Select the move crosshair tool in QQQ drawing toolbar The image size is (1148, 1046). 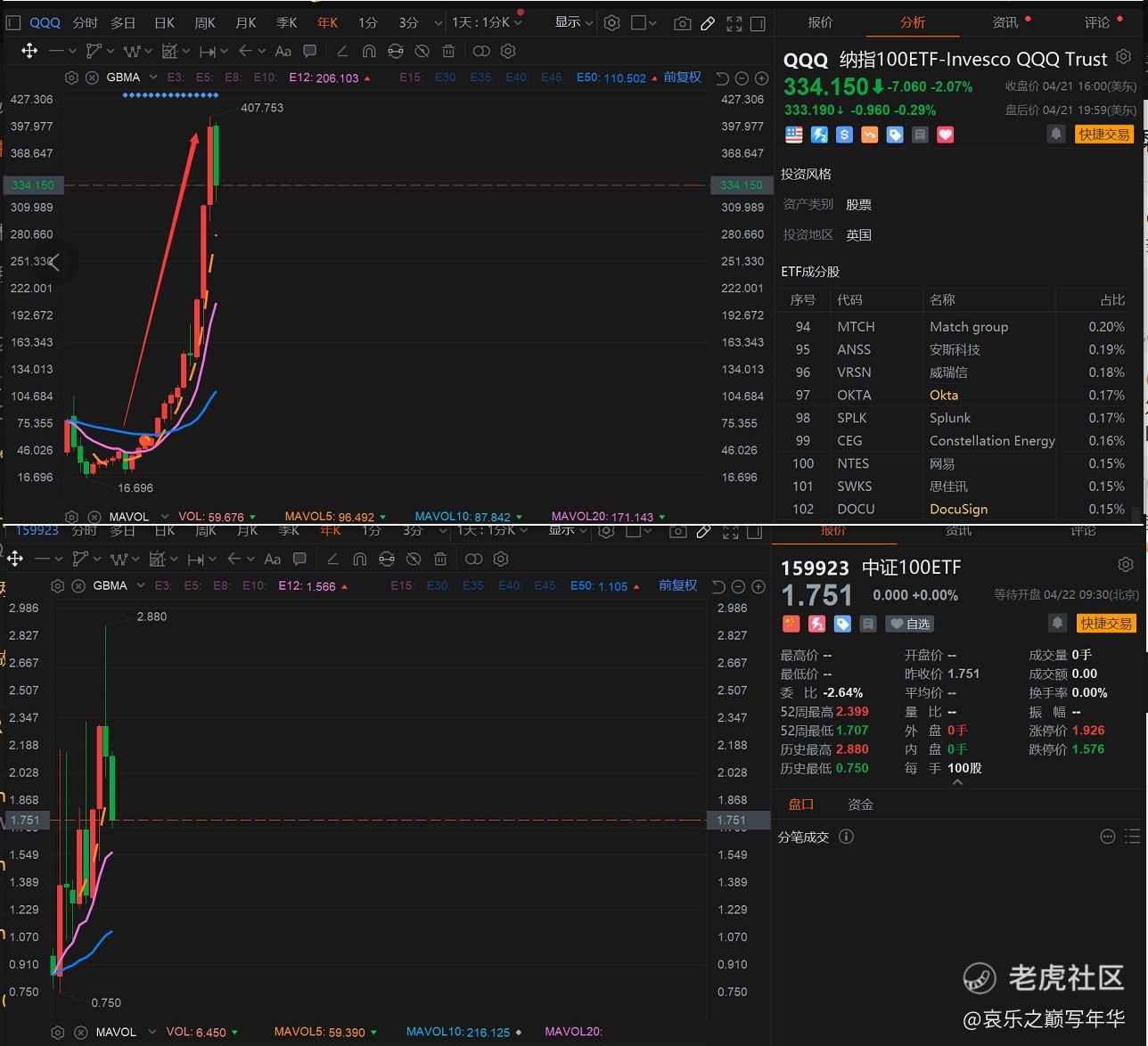[29, 51]
